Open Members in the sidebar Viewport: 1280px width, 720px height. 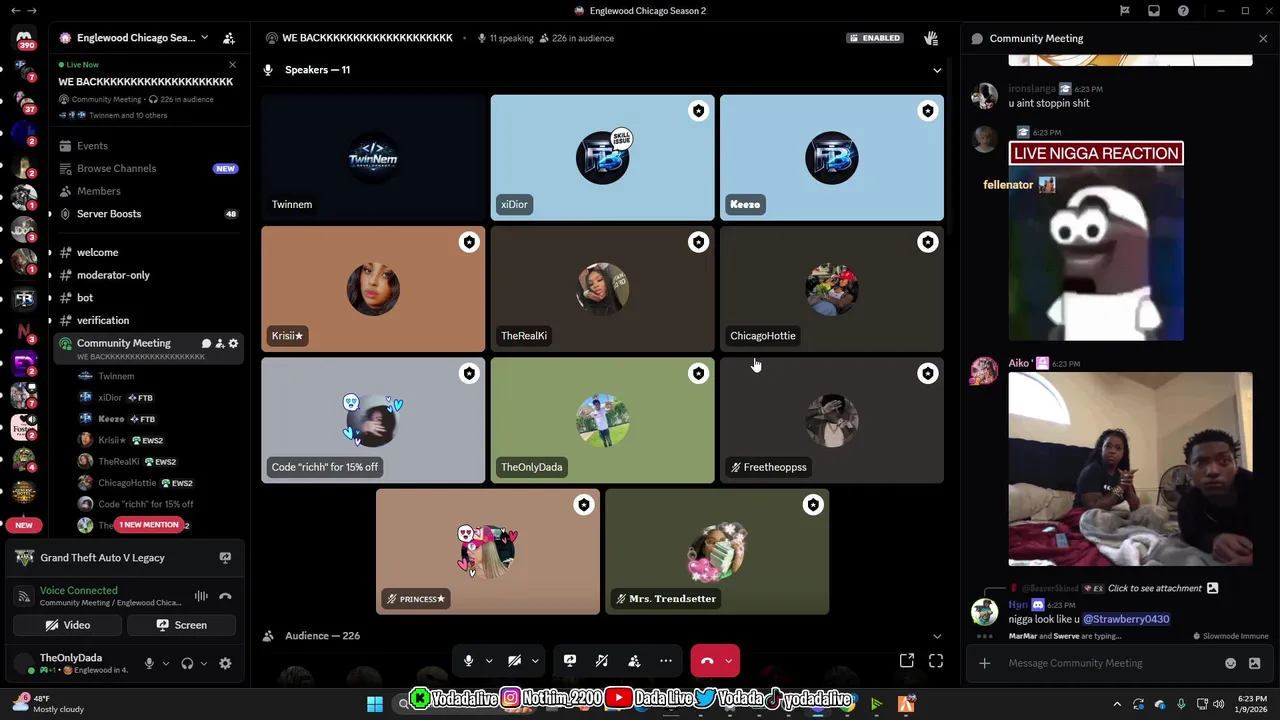pyautogui.click(x=148, y=191)
